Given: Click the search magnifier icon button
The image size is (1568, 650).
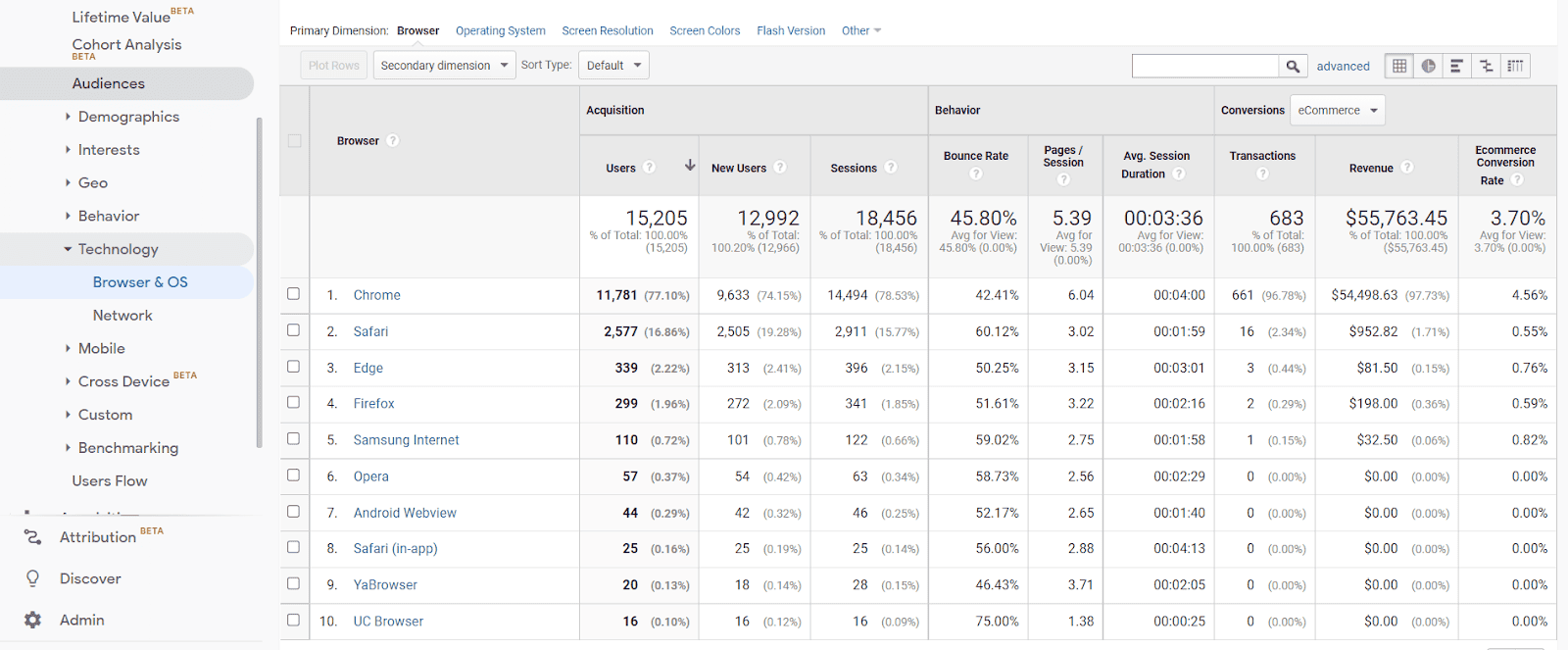Looking at the screenshot, I should point(1293,66).
